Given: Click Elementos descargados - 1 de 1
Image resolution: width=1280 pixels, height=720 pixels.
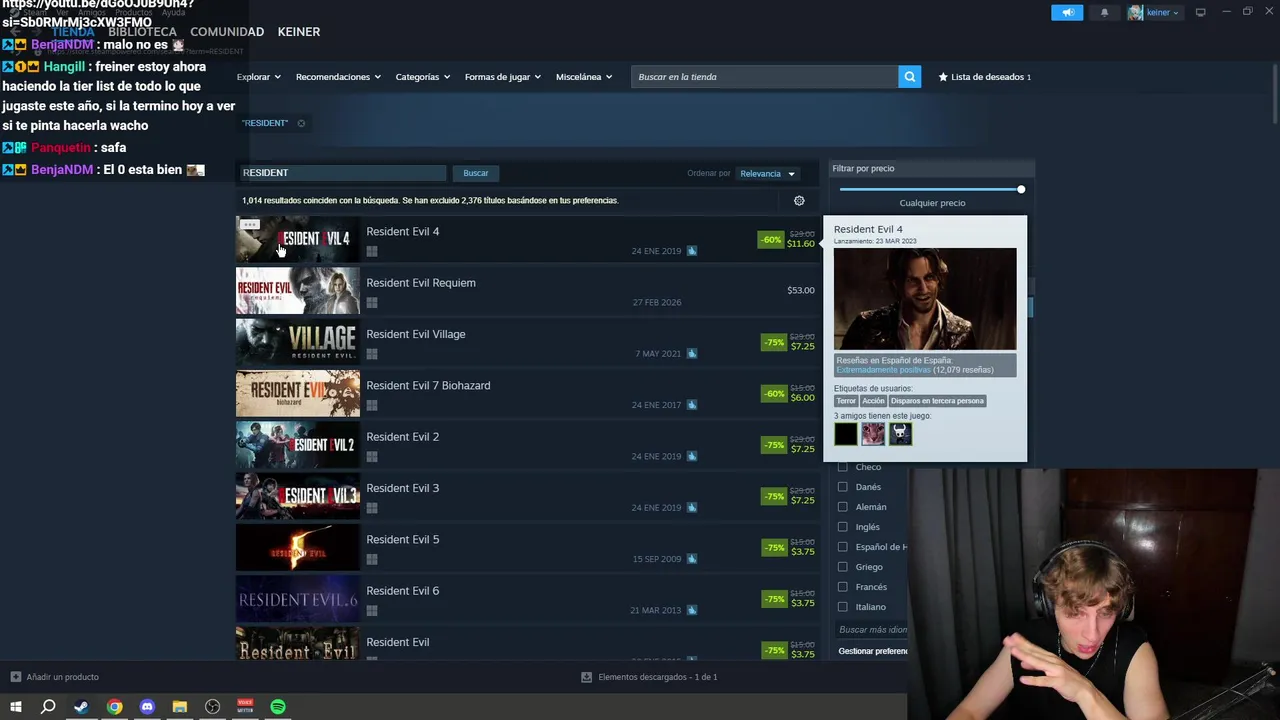Looking at the screenshot, I should pyautogui.click(x=649, y=677).
